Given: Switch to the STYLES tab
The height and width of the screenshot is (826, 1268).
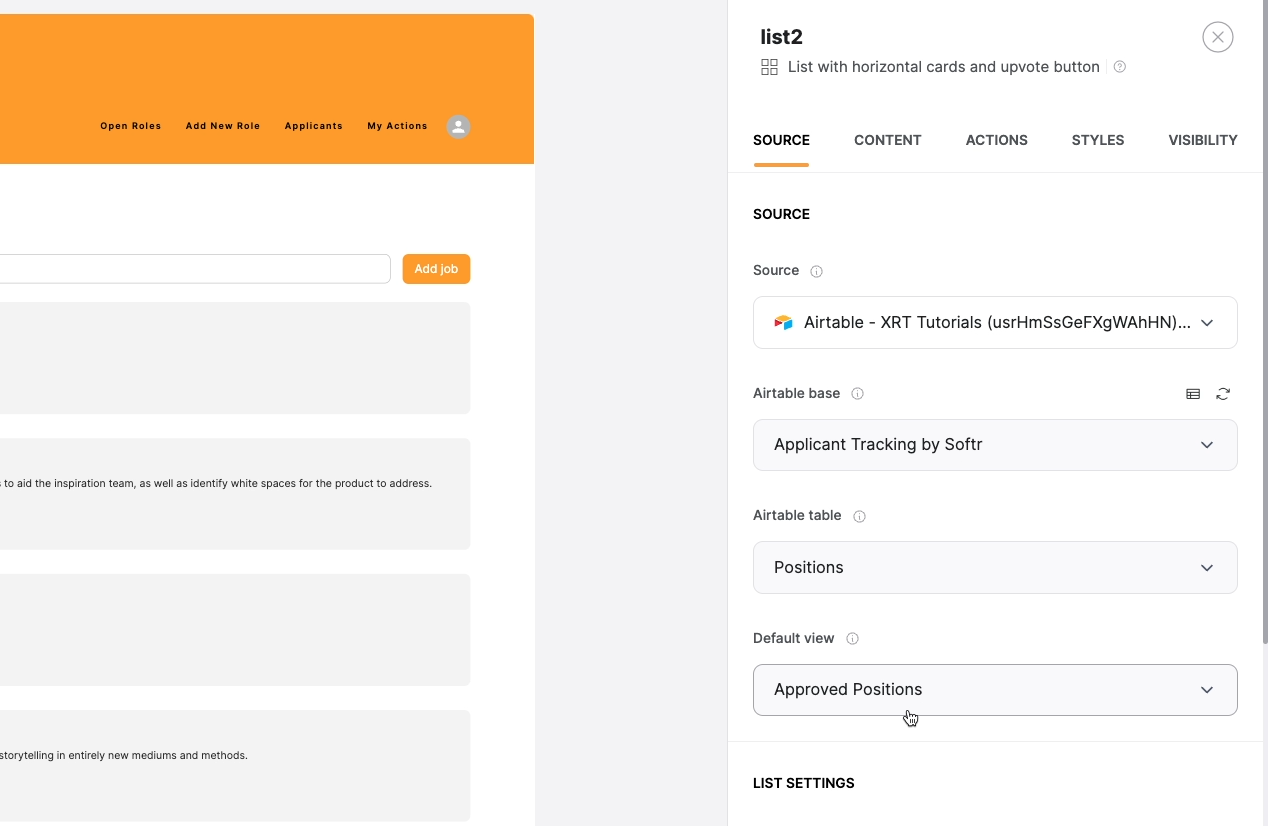Looking at the screenshot, I should (1098, 140).
